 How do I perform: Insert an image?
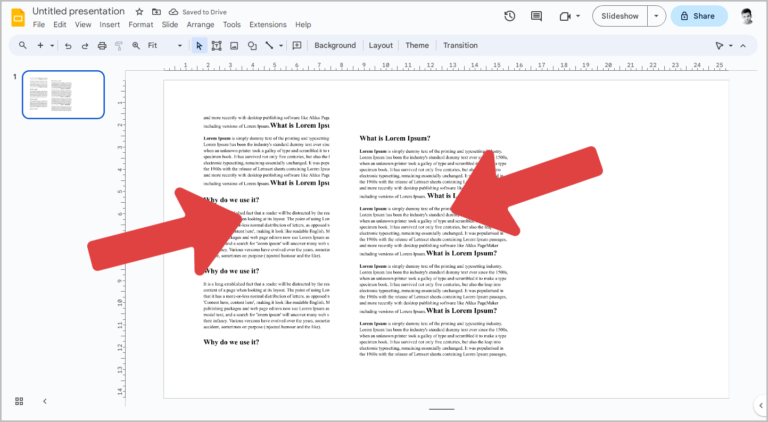point(234,46)
